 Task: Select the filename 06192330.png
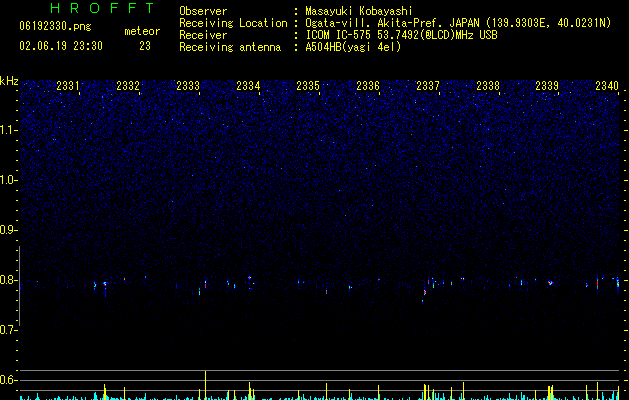point(55,26)
